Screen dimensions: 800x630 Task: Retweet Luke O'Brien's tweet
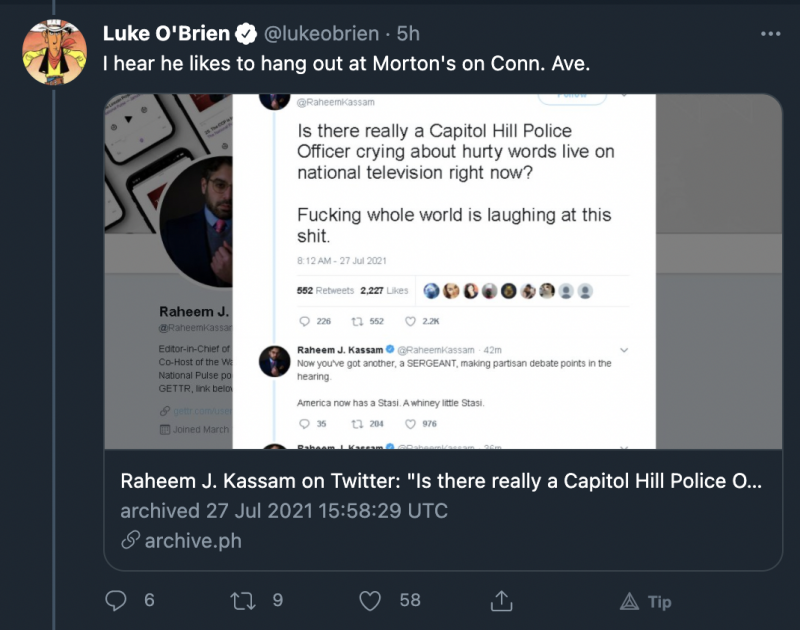(x=243, y=600)
